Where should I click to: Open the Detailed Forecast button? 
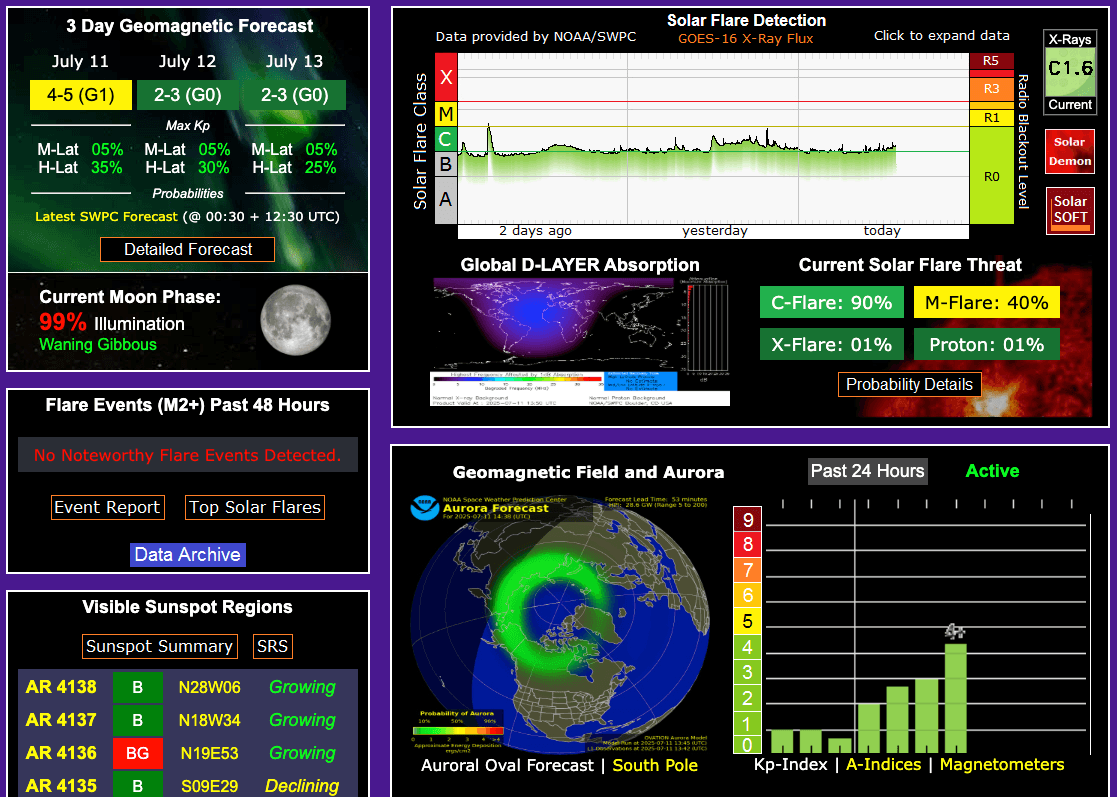coord(188,249)
